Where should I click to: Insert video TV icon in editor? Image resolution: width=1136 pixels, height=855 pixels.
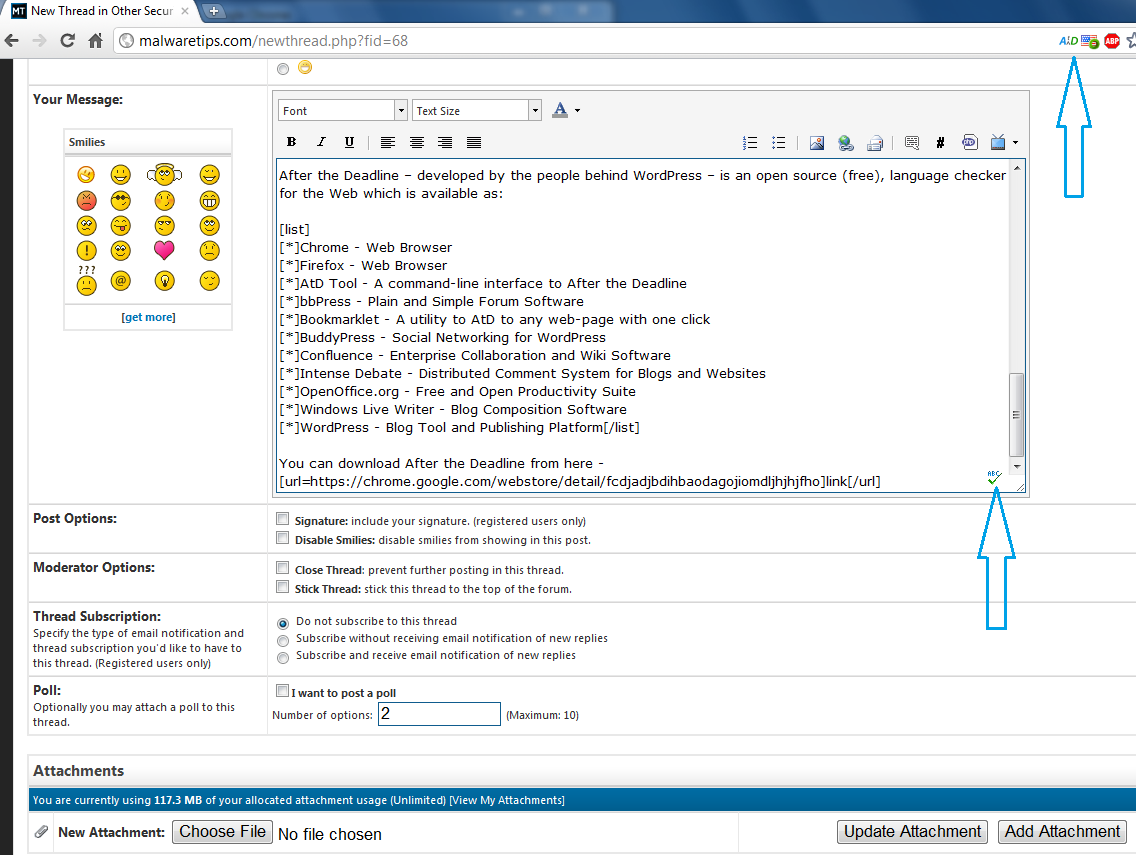tap(998, 142)
